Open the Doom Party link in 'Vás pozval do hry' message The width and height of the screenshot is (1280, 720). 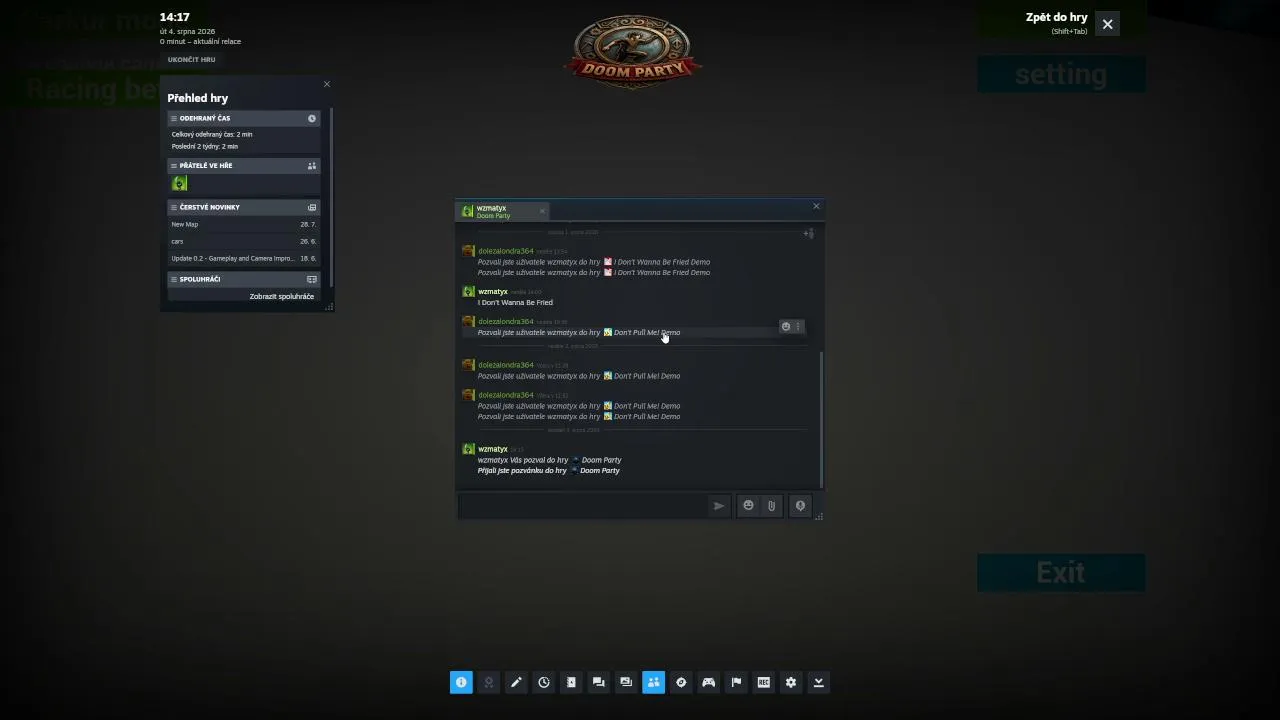(601, 461)
